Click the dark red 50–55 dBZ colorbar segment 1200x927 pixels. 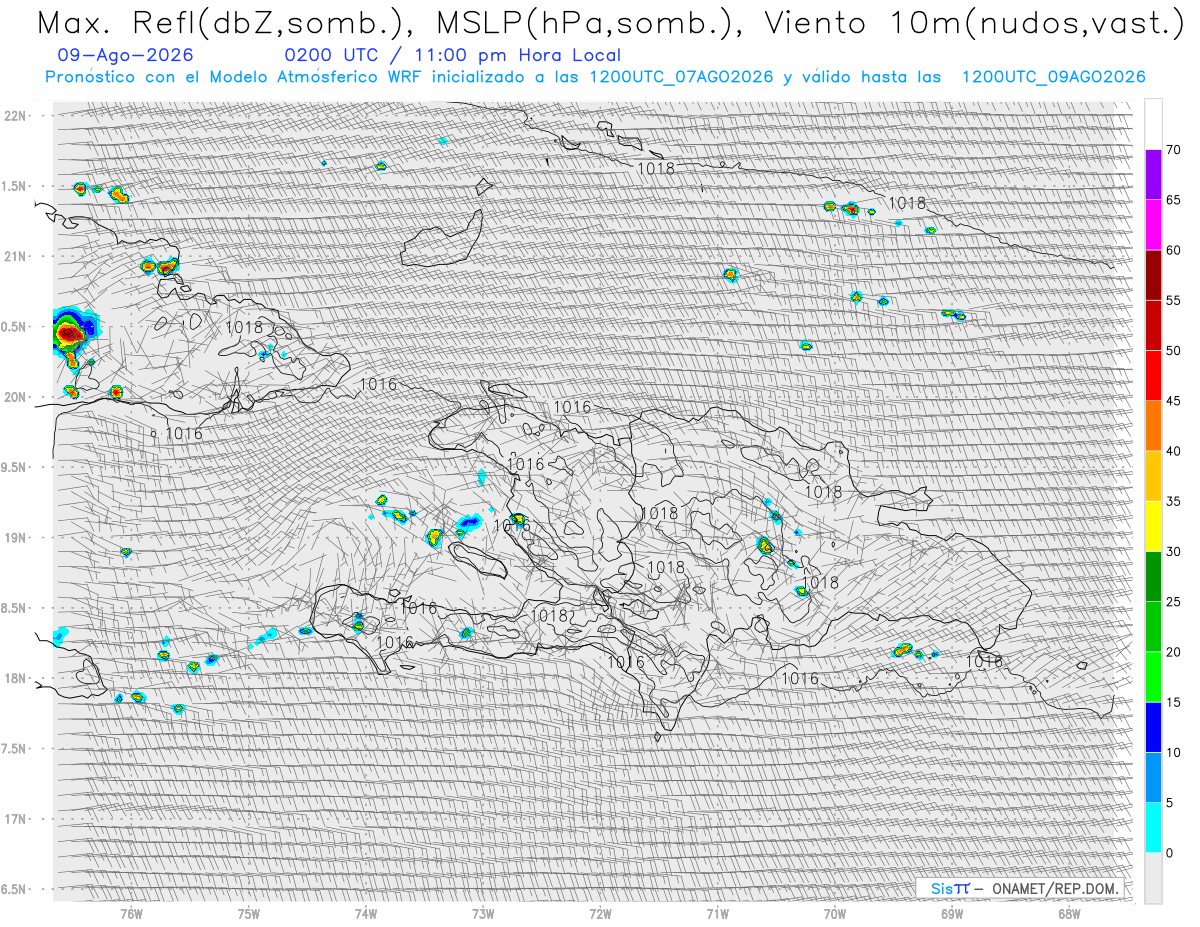point(1153,326)
